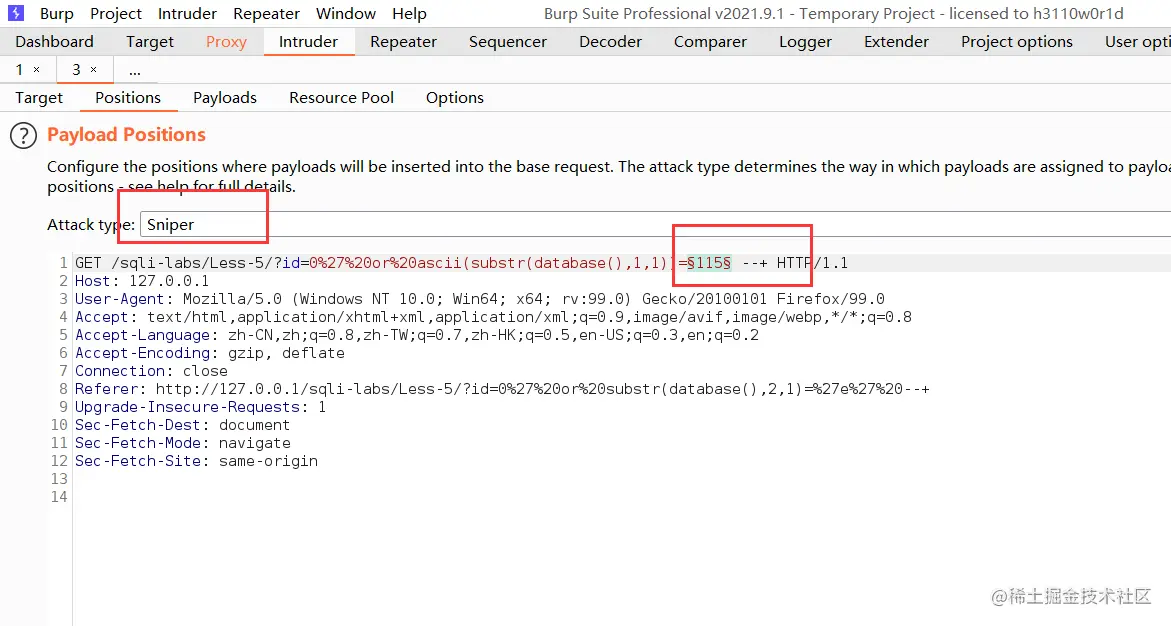Open the Intruder Options sub-tab

(455, 98)
